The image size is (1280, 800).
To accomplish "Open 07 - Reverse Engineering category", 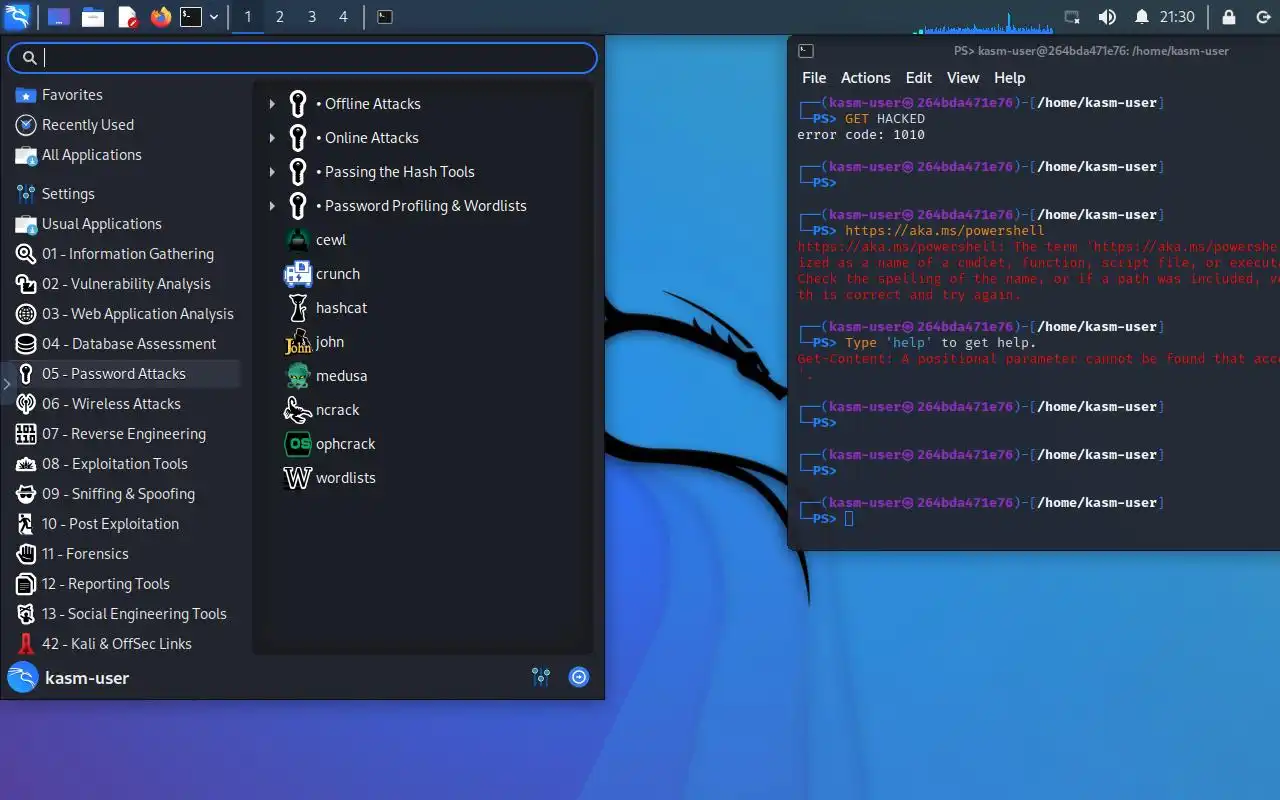I will (126, 434).
